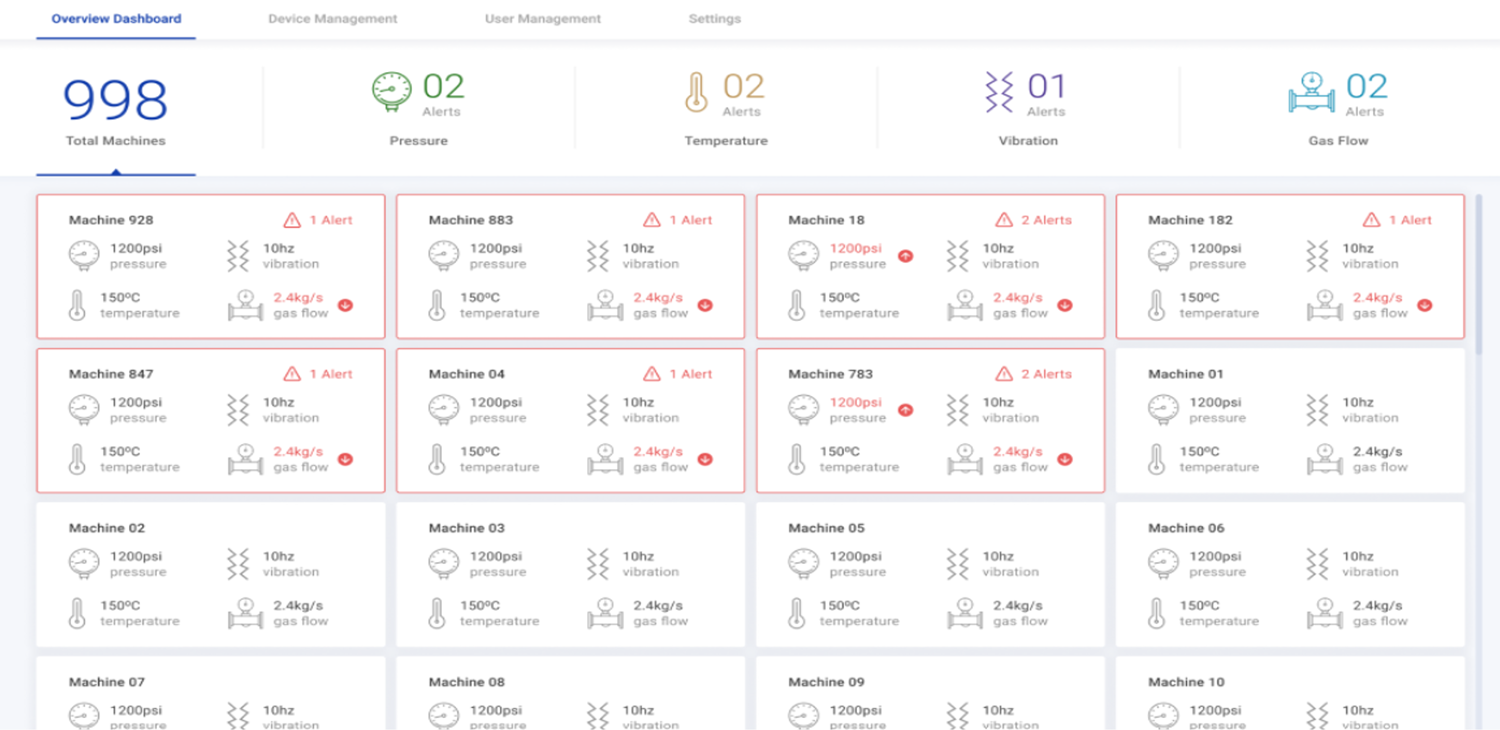Open the Machine 847 card title

[x=111, y=374]
